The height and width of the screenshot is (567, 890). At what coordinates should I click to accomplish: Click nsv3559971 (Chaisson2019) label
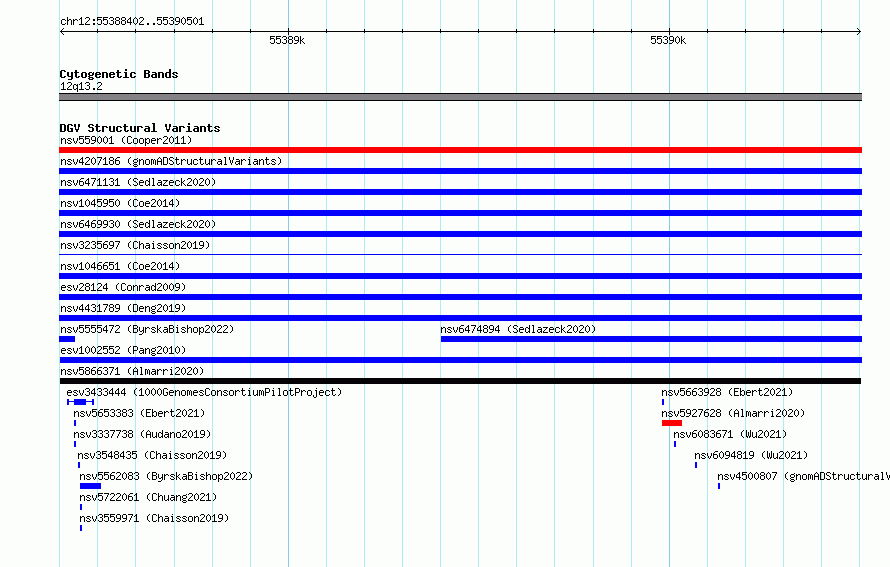tap(154, 518)
